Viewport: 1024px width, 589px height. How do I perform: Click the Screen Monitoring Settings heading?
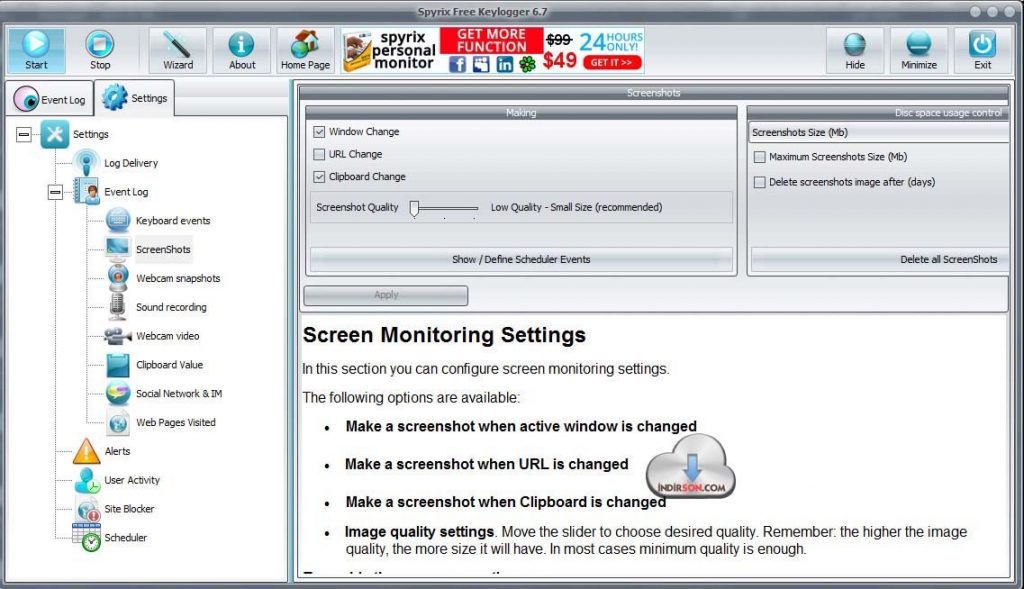444,335
